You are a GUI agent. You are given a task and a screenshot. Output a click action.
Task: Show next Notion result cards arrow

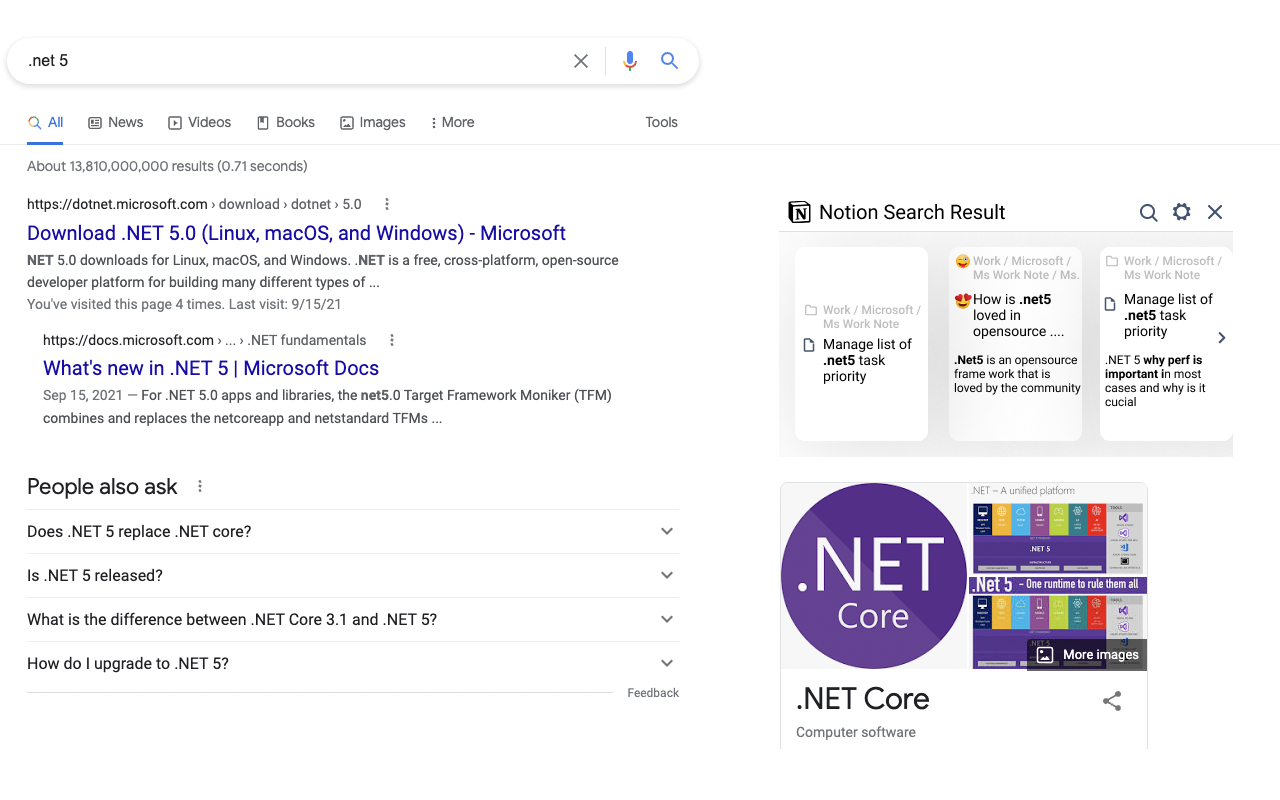pyautogui.click(x=1221, y=338)
